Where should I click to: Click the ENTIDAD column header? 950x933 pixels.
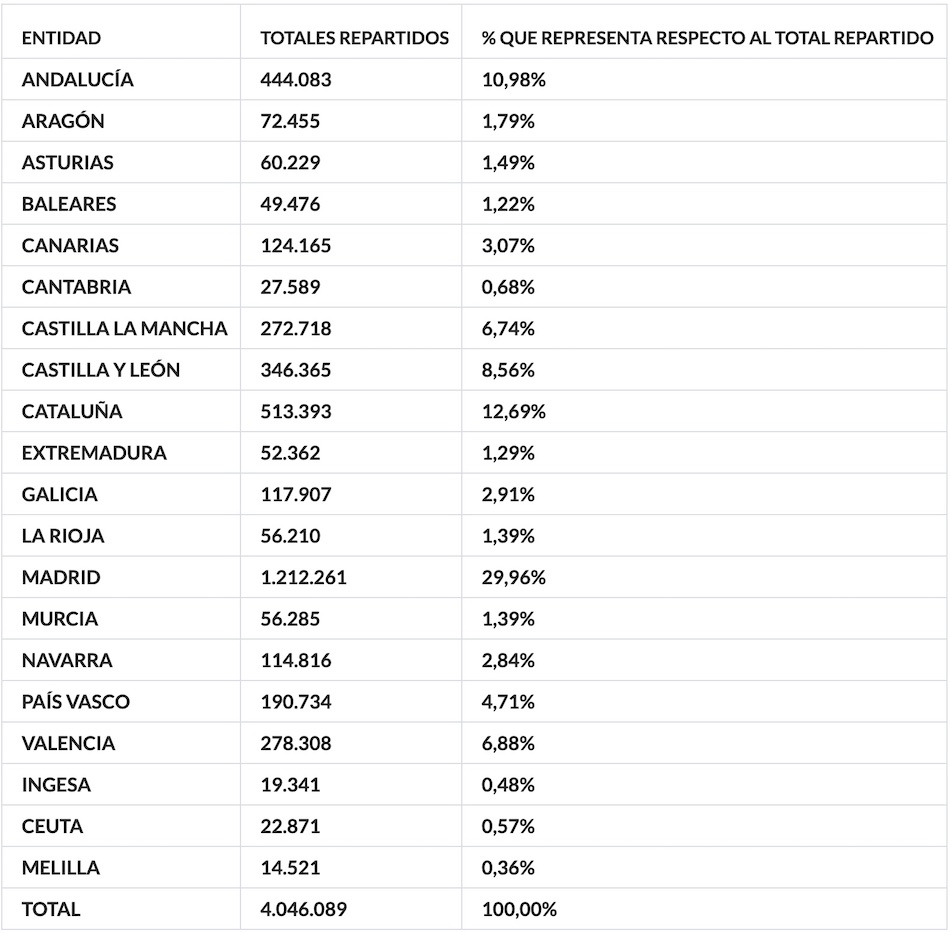coord(61,38)
